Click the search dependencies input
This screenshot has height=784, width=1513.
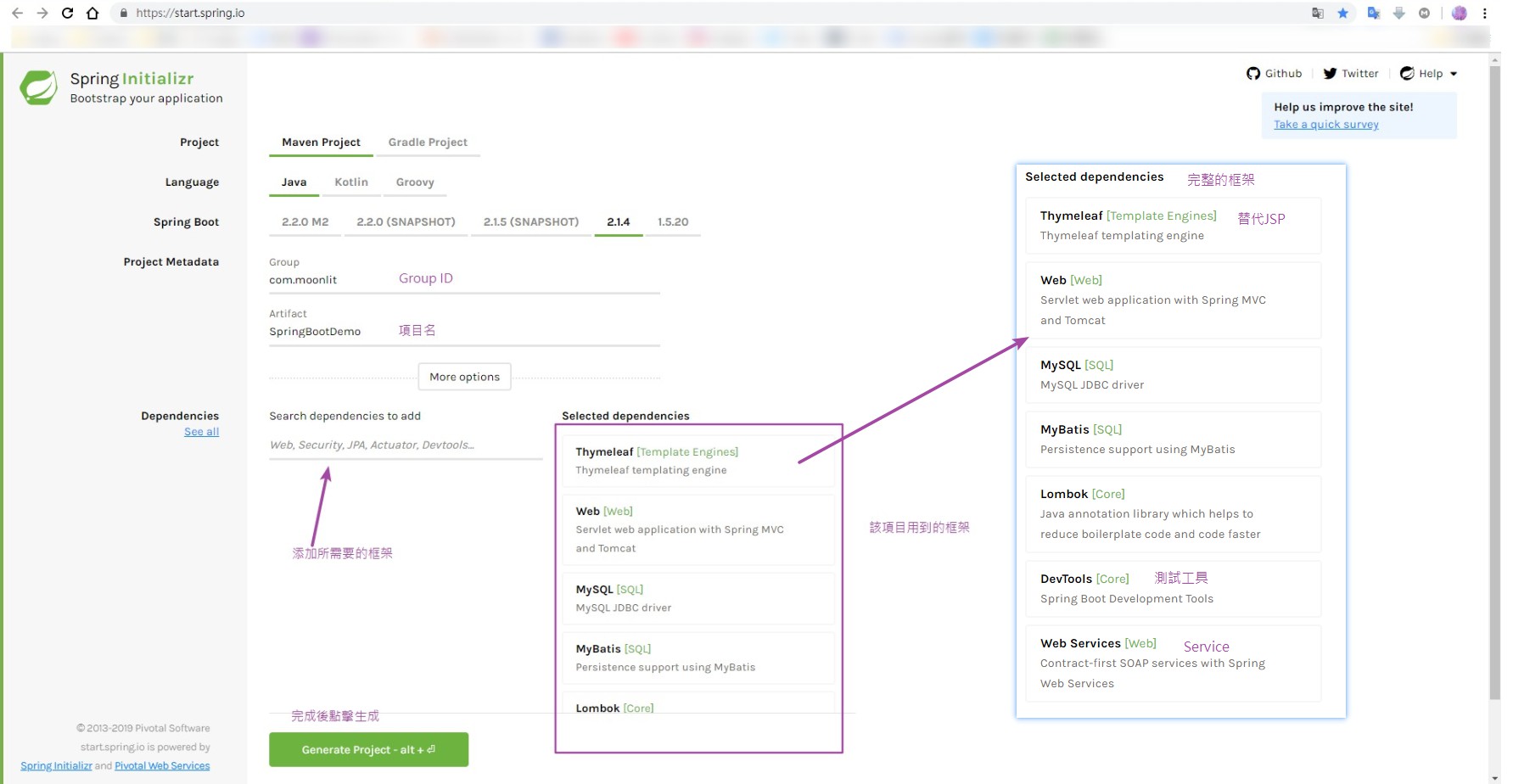[406, 445]
